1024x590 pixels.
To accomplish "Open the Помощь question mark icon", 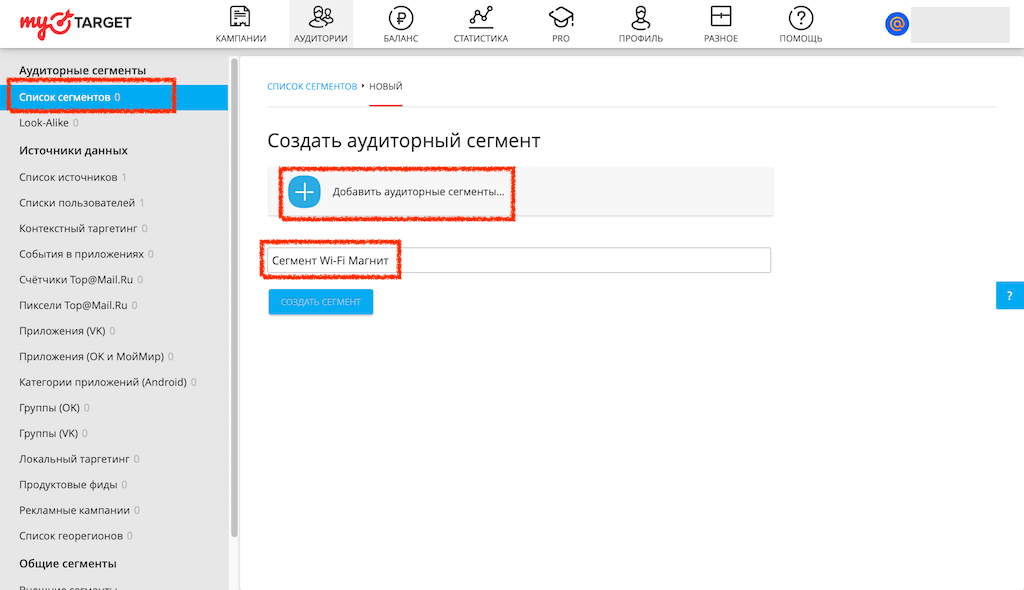I will click(x=801, y=17).
